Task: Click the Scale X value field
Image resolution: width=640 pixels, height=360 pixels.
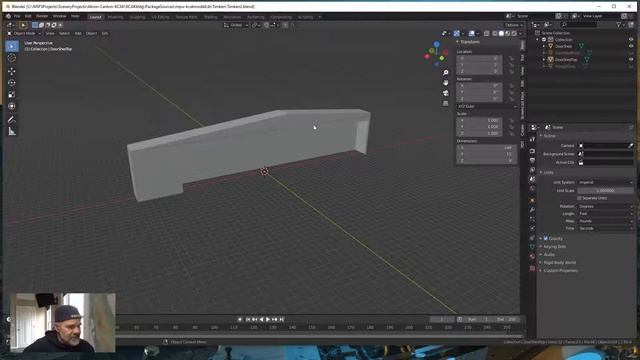Action: pyautogui.click(x=479, y=120)
